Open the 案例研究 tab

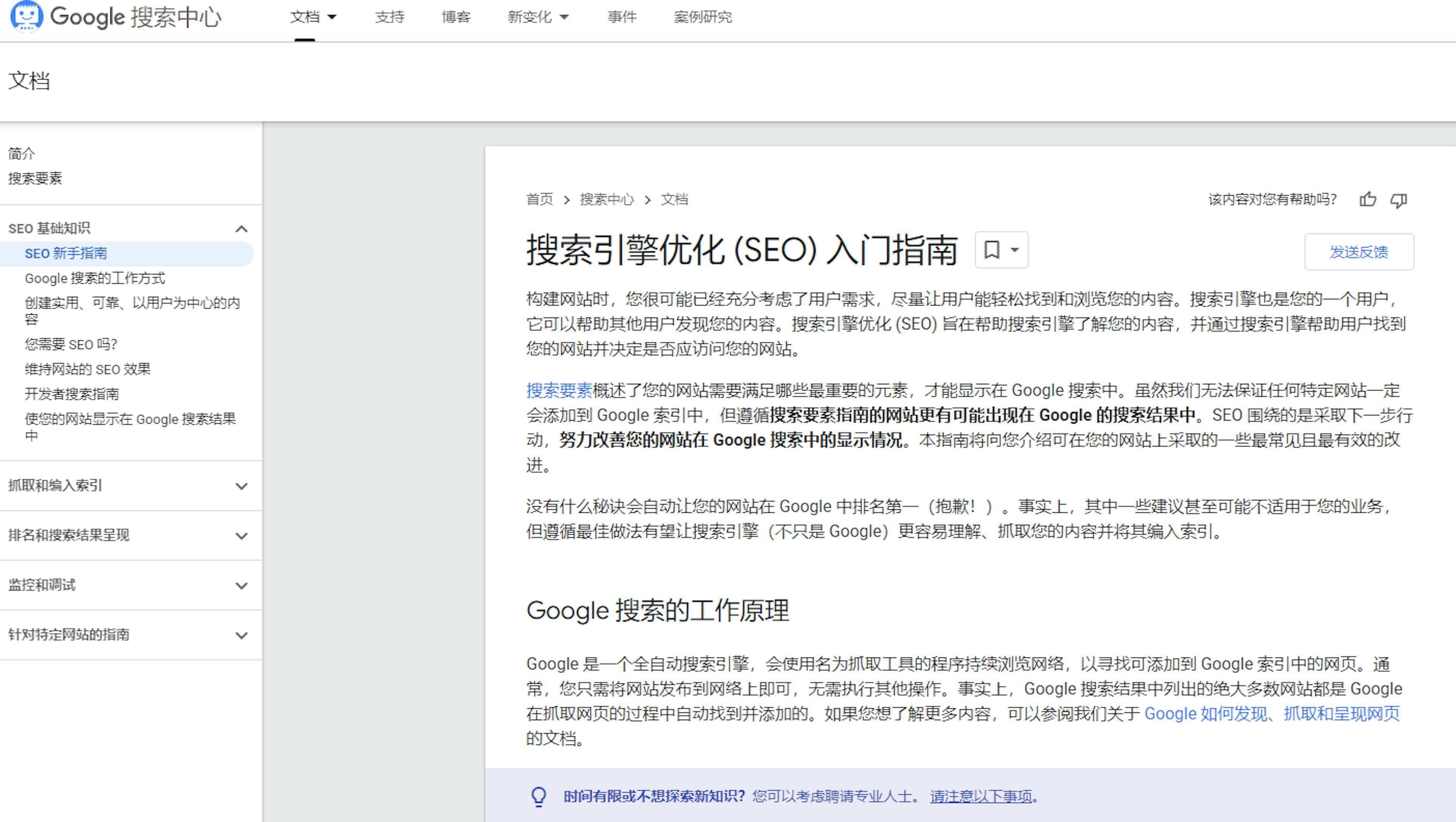point(703,17)
